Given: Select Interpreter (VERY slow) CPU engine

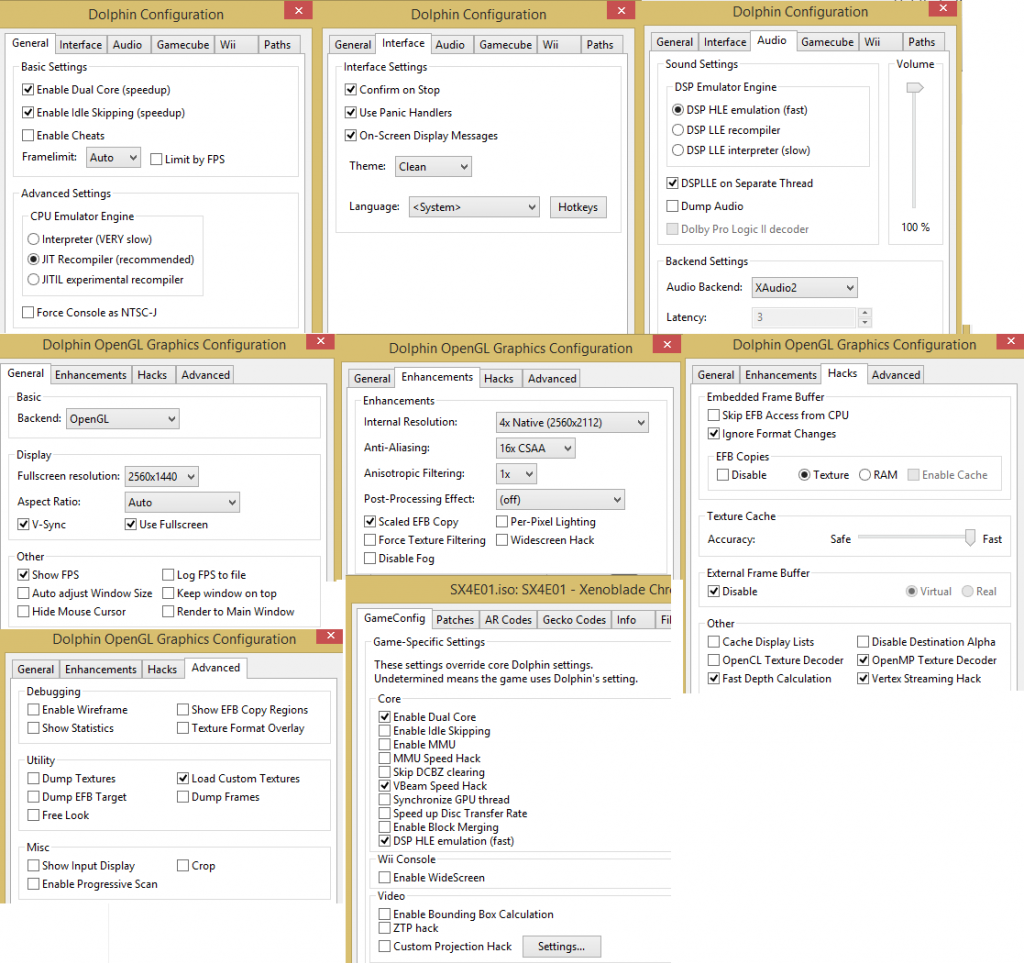Looking at the screenshot, I should tap(34, 239).
